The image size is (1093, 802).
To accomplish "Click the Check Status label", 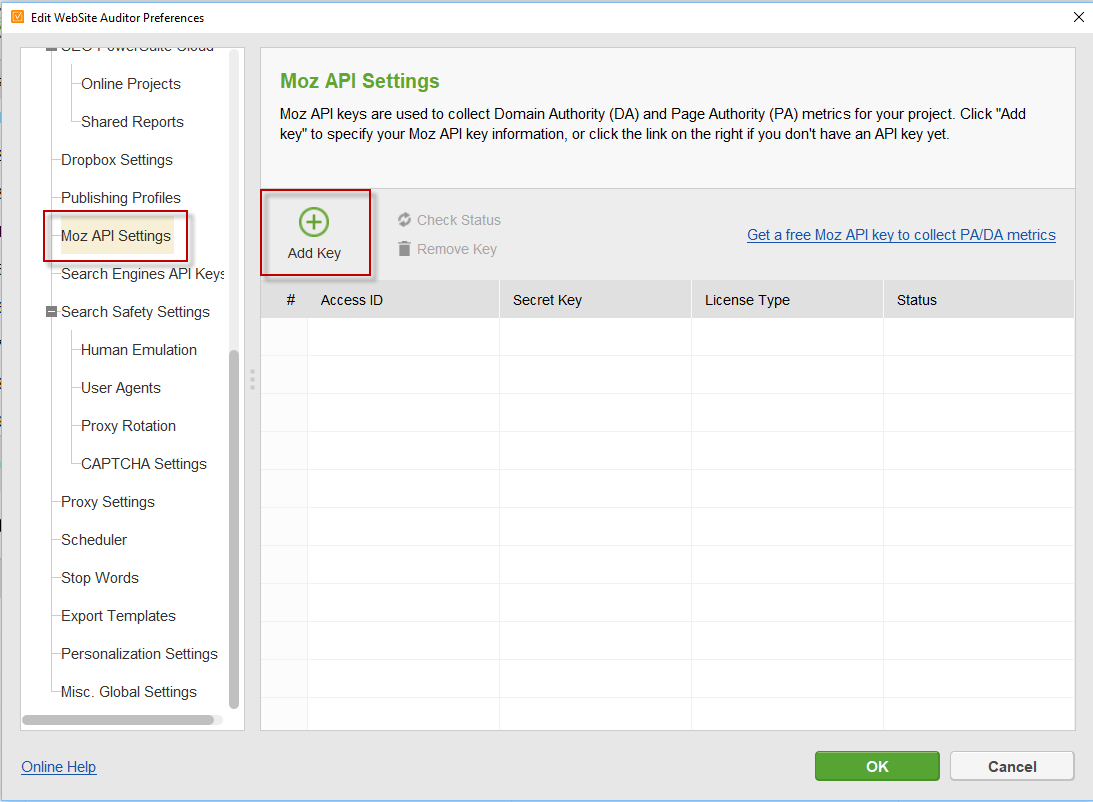I will 459,220.
